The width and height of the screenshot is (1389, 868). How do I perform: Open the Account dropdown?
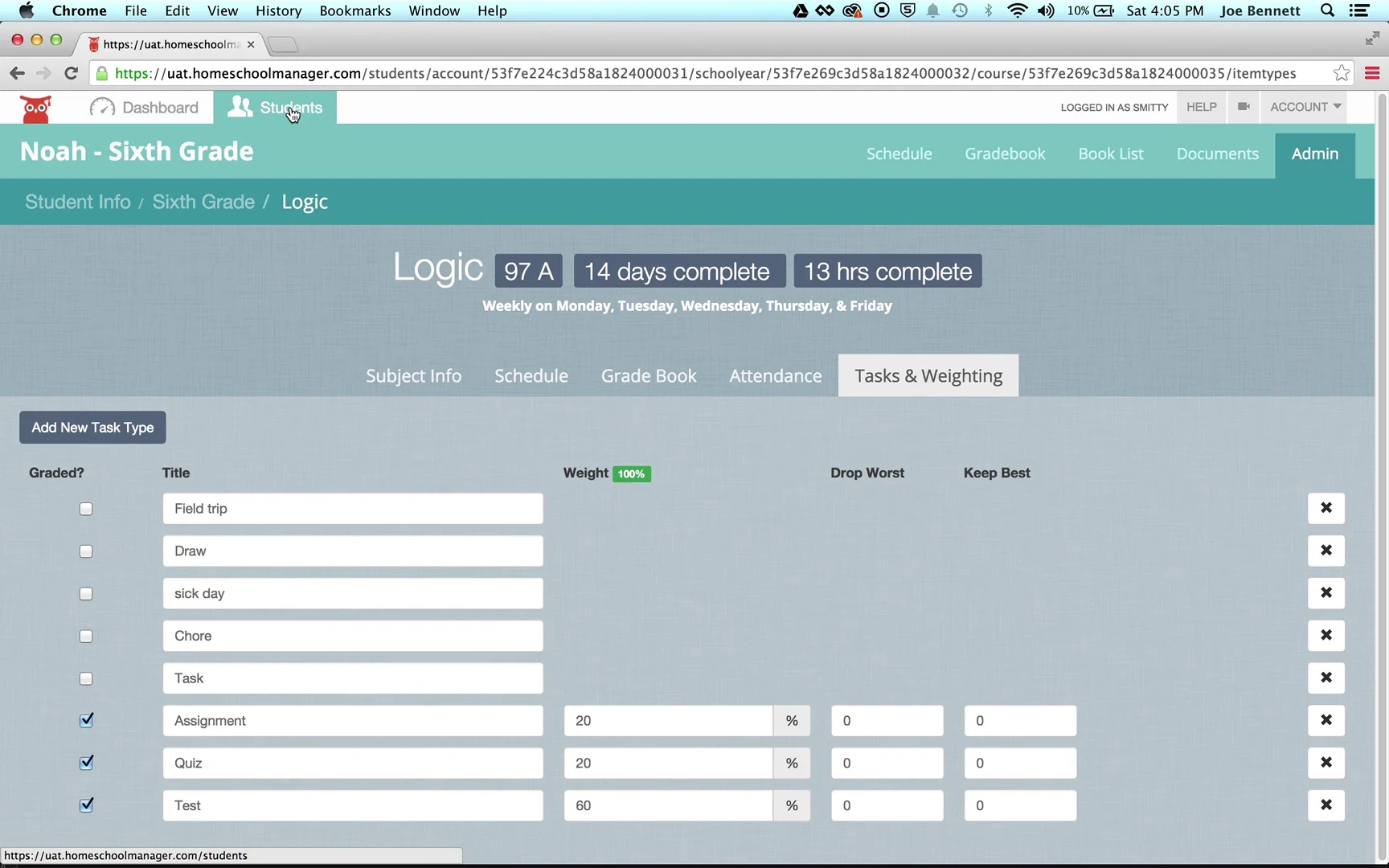tap(1304, 107)
